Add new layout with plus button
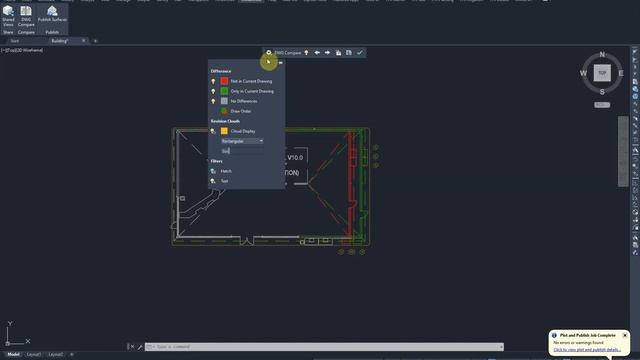The image size is (640, 360). (x=71, y=354)
